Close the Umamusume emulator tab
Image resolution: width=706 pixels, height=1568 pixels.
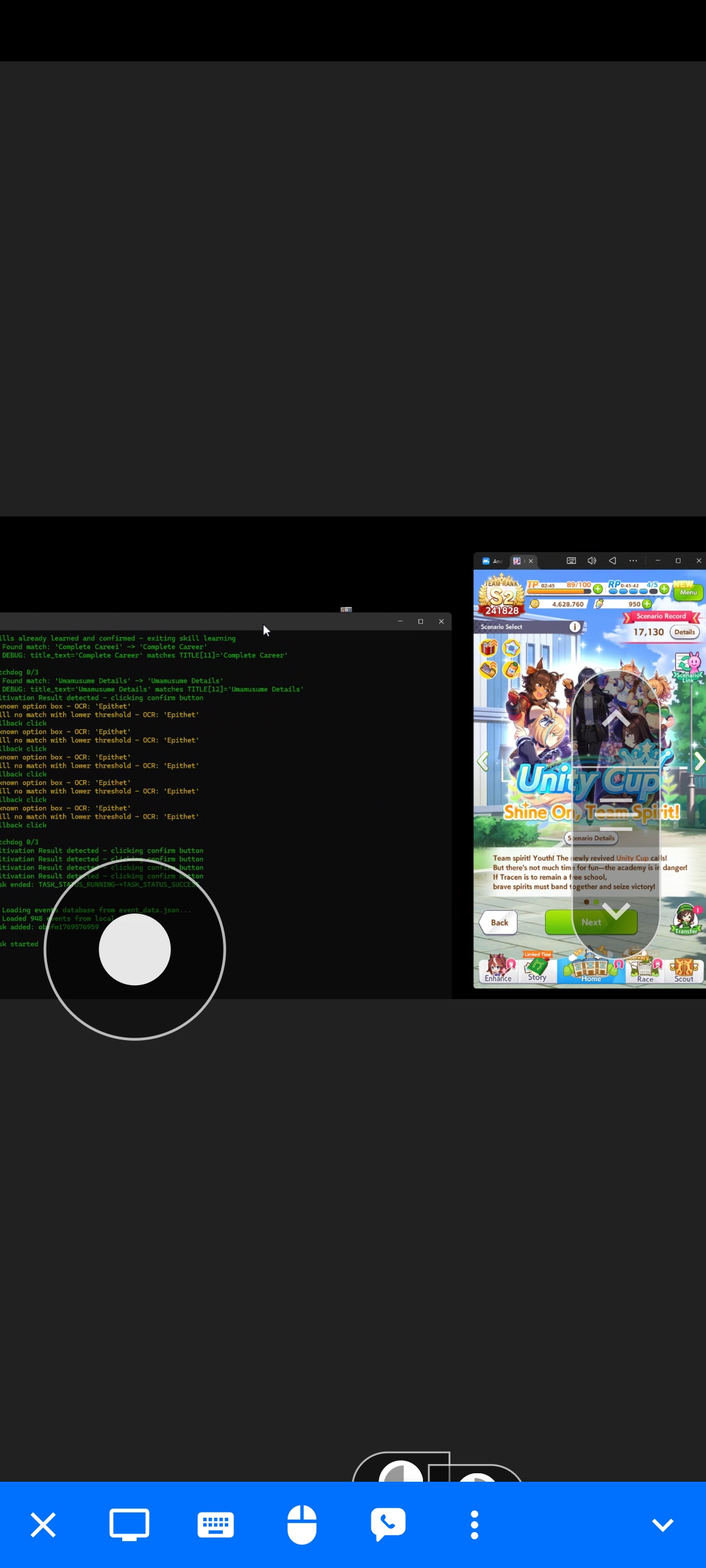[x=531, y=561]
